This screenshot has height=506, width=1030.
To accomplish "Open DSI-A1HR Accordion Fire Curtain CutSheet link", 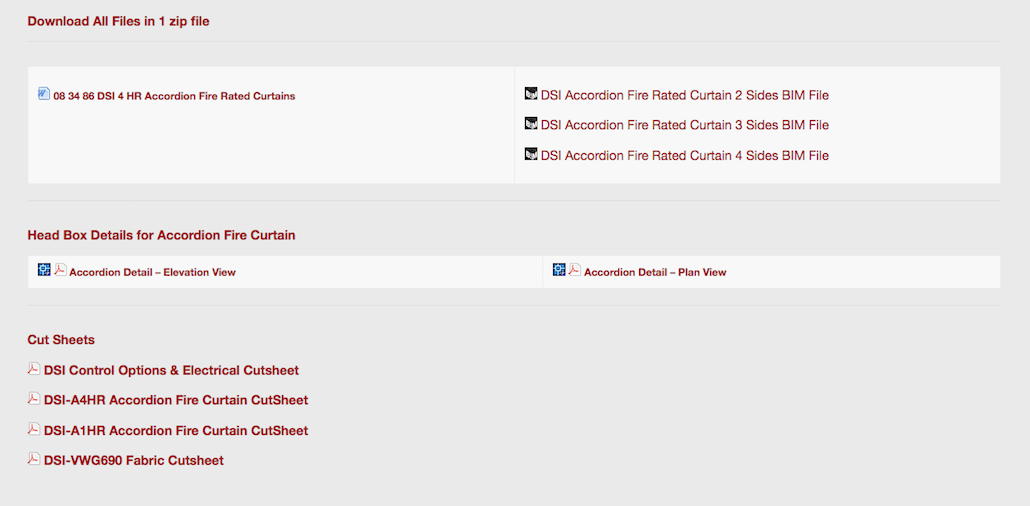I will tap(176, 431).
